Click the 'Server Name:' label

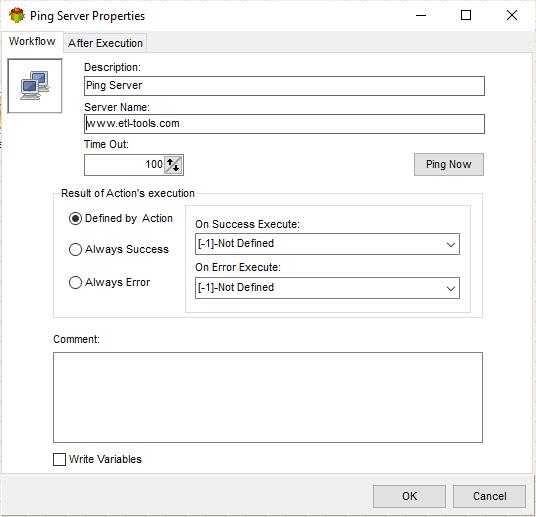coord(117,107)
